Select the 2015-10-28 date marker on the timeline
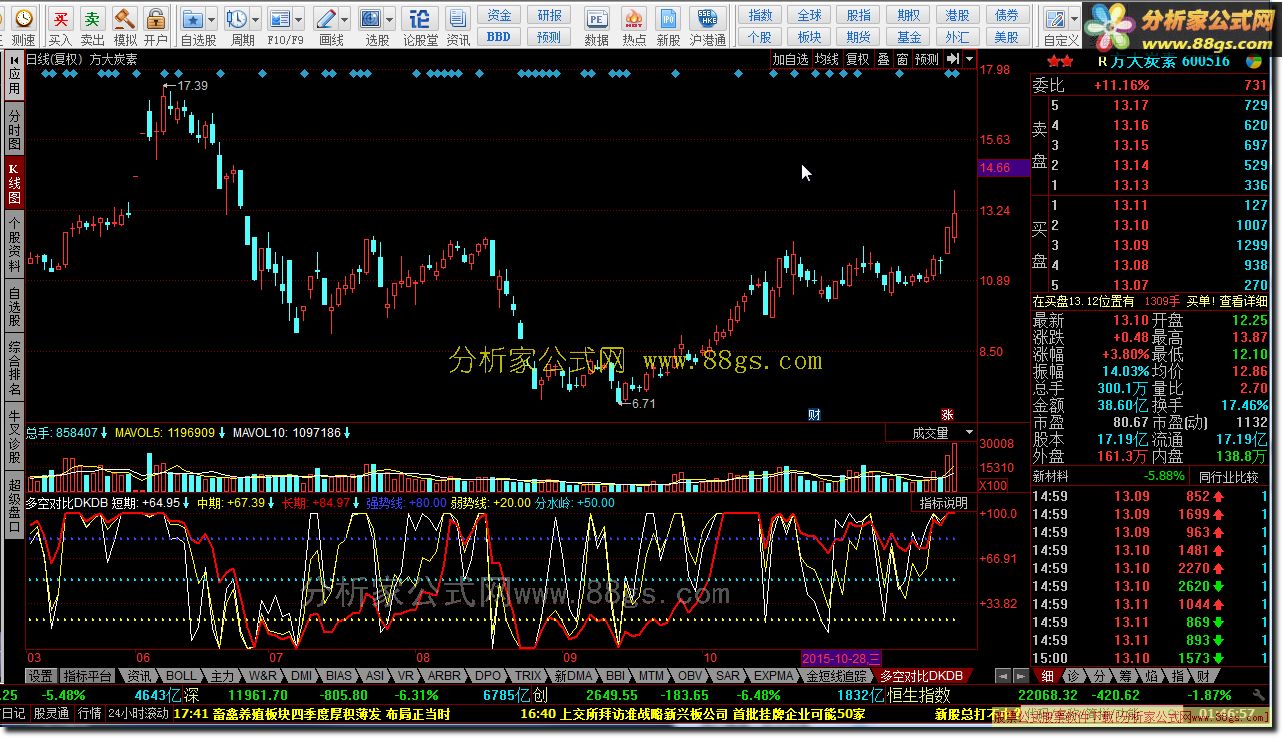Screen dimensions: 1284x738 pos(841,658)
